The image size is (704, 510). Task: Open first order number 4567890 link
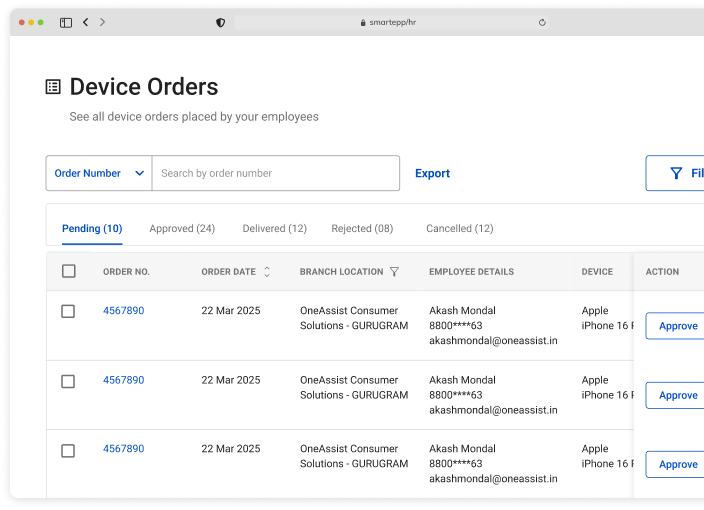click(x=123, y=311)
